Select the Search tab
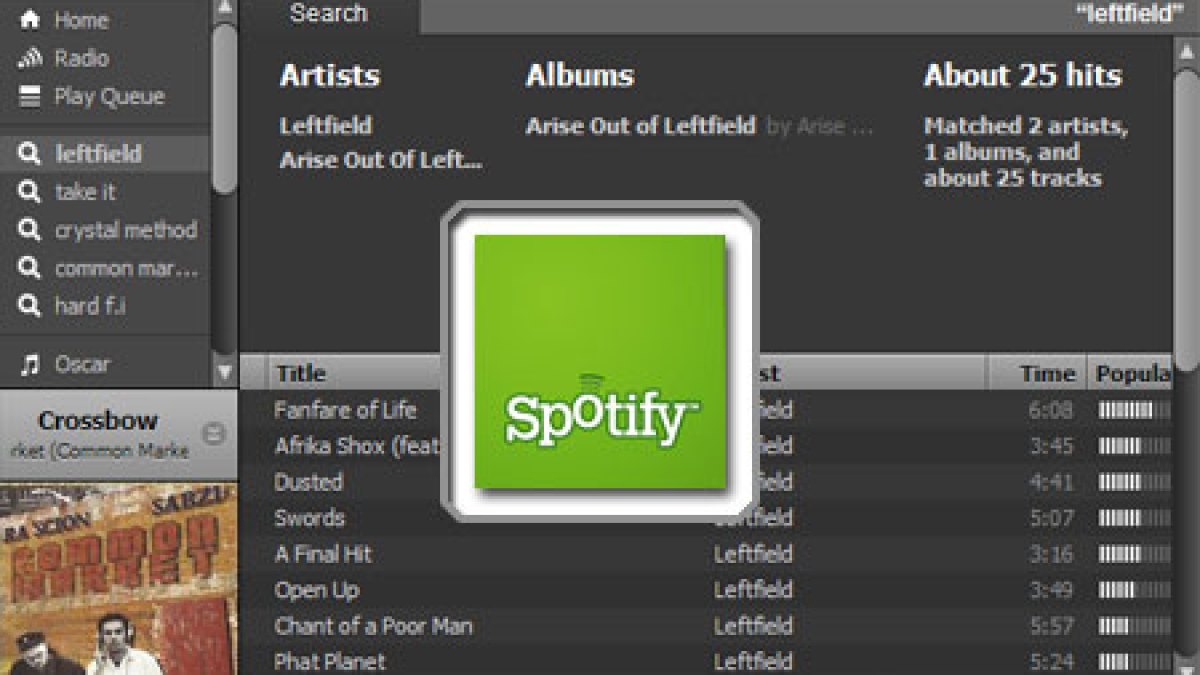This screenshot has height=675, width=1200. tap(329, 15)
